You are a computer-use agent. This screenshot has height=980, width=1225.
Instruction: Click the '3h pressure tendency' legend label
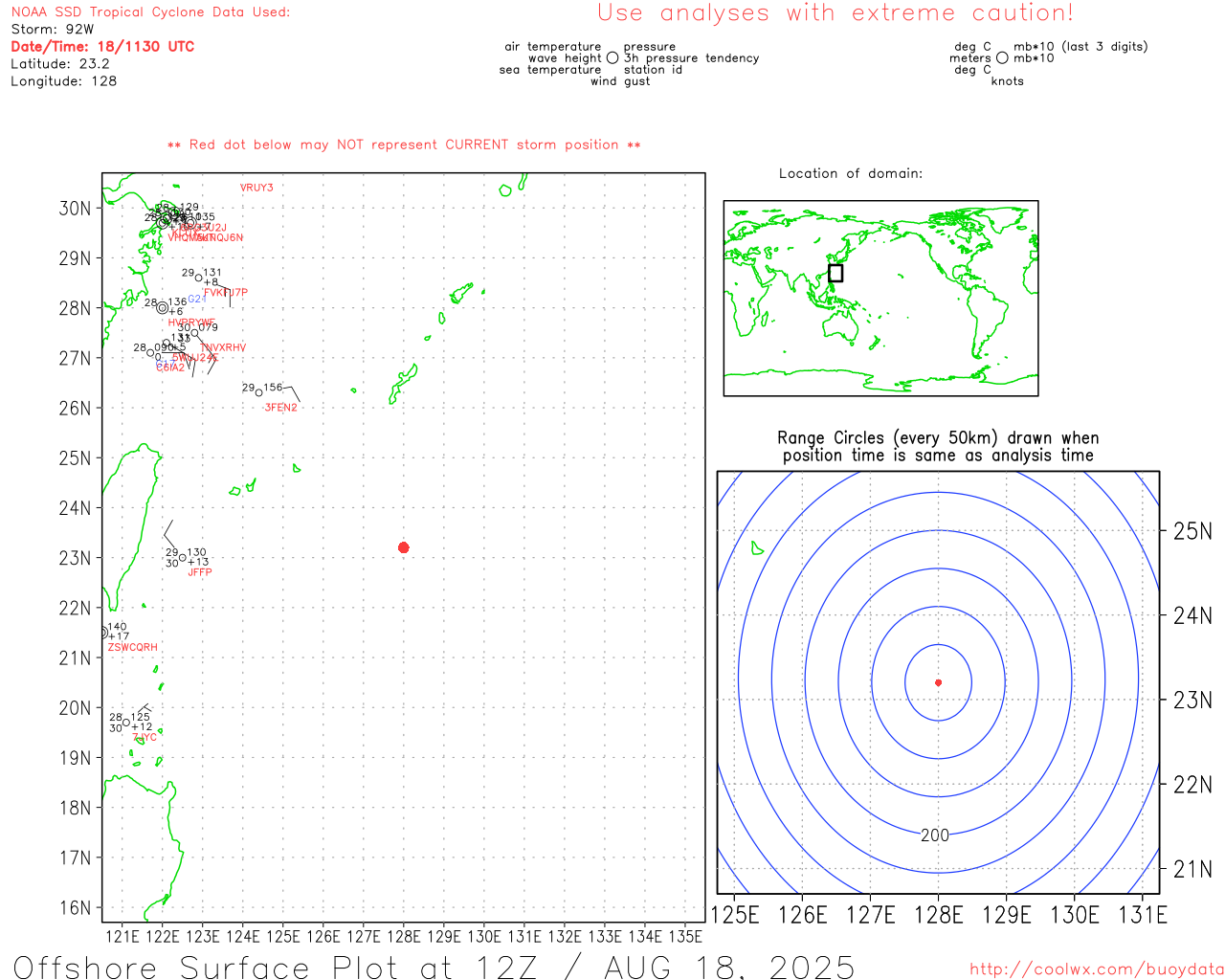(x=692, y=58)
